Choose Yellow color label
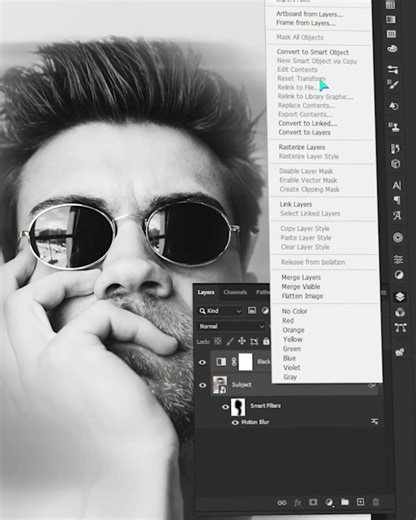The image size is (416, 520). [293, 339]
